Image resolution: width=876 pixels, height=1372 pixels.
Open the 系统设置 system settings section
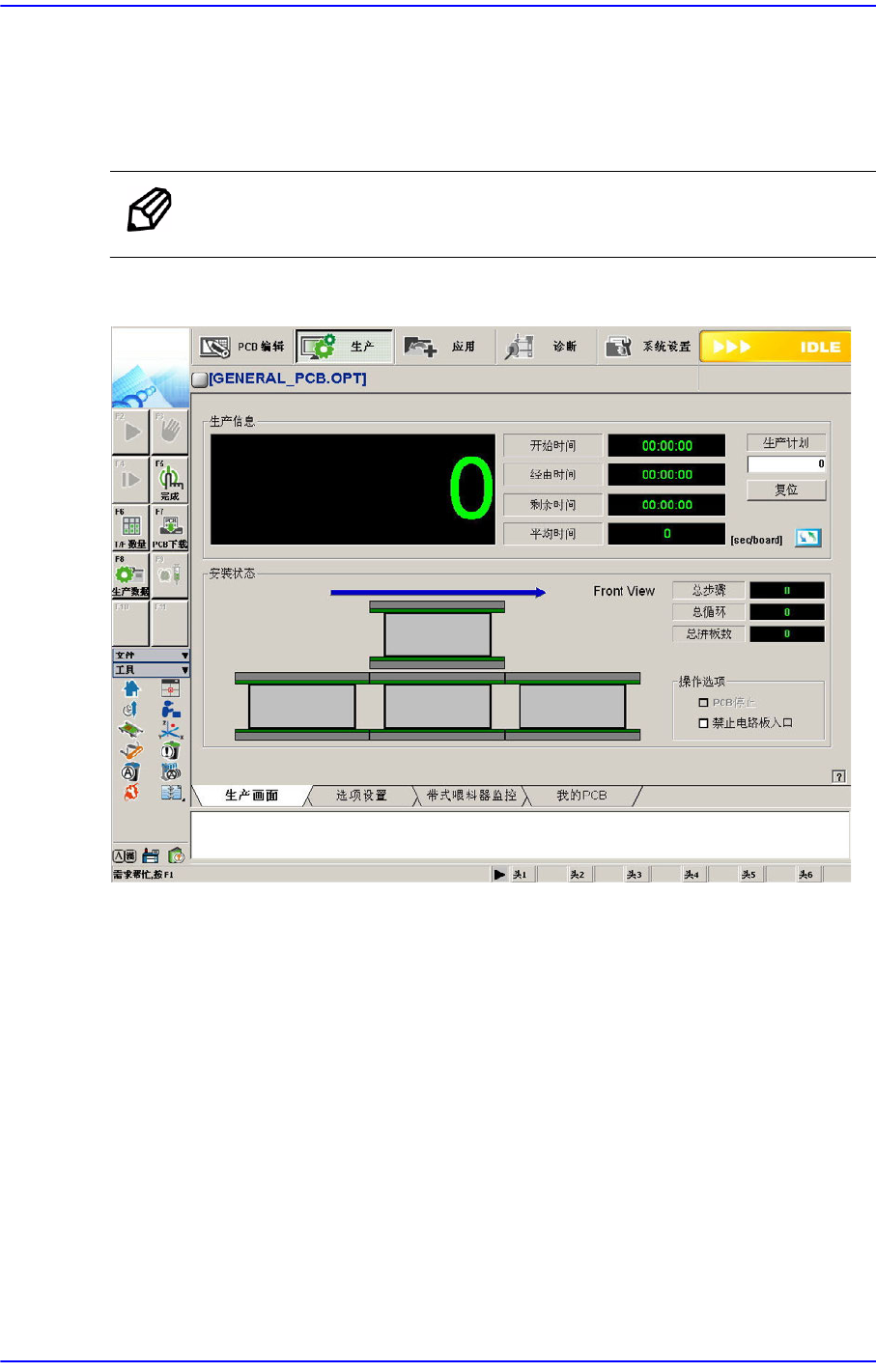[646, 347]
